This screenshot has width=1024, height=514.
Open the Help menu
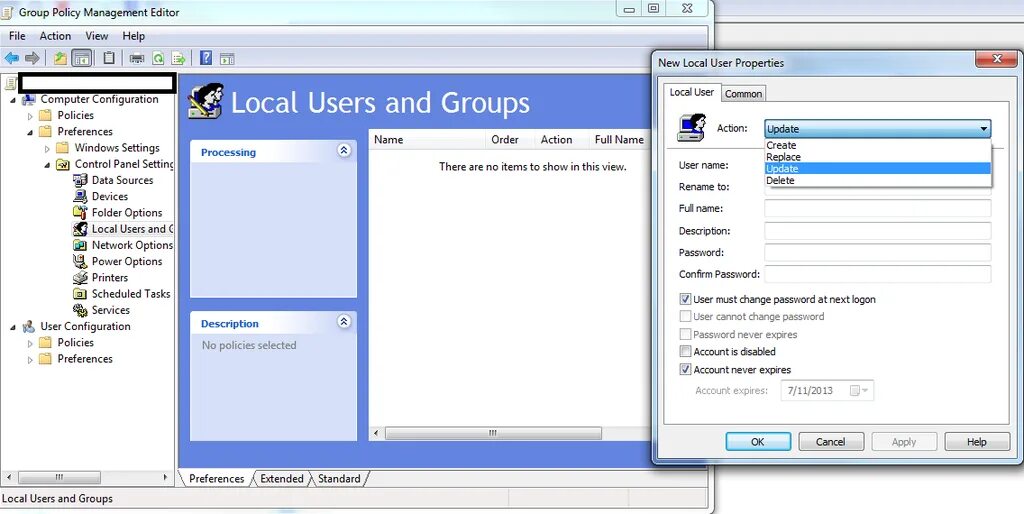[134, 36]
